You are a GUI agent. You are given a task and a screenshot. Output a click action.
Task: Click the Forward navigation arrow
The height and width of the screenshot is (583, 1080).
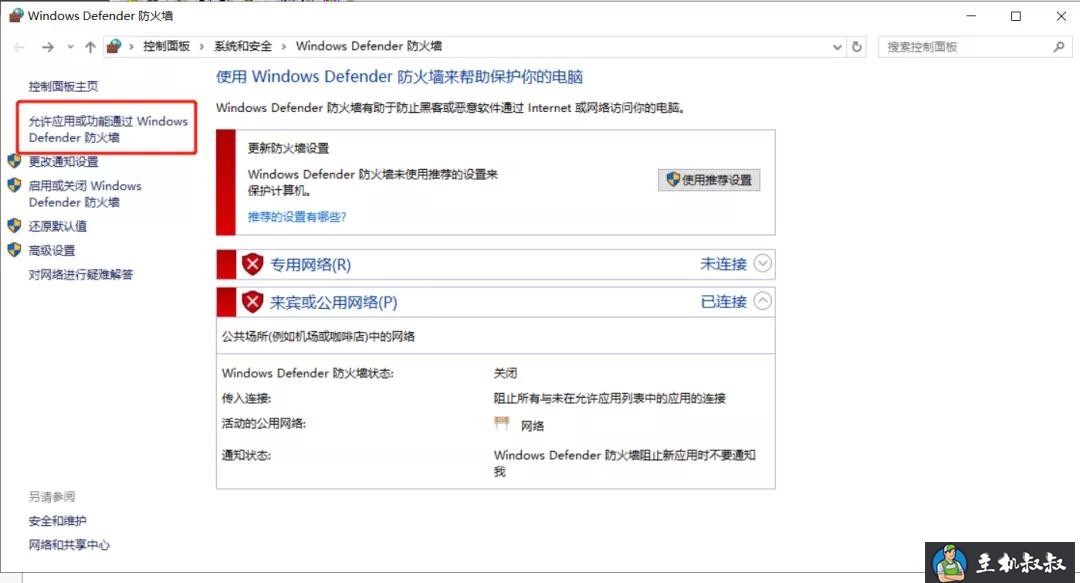[48, 47]
